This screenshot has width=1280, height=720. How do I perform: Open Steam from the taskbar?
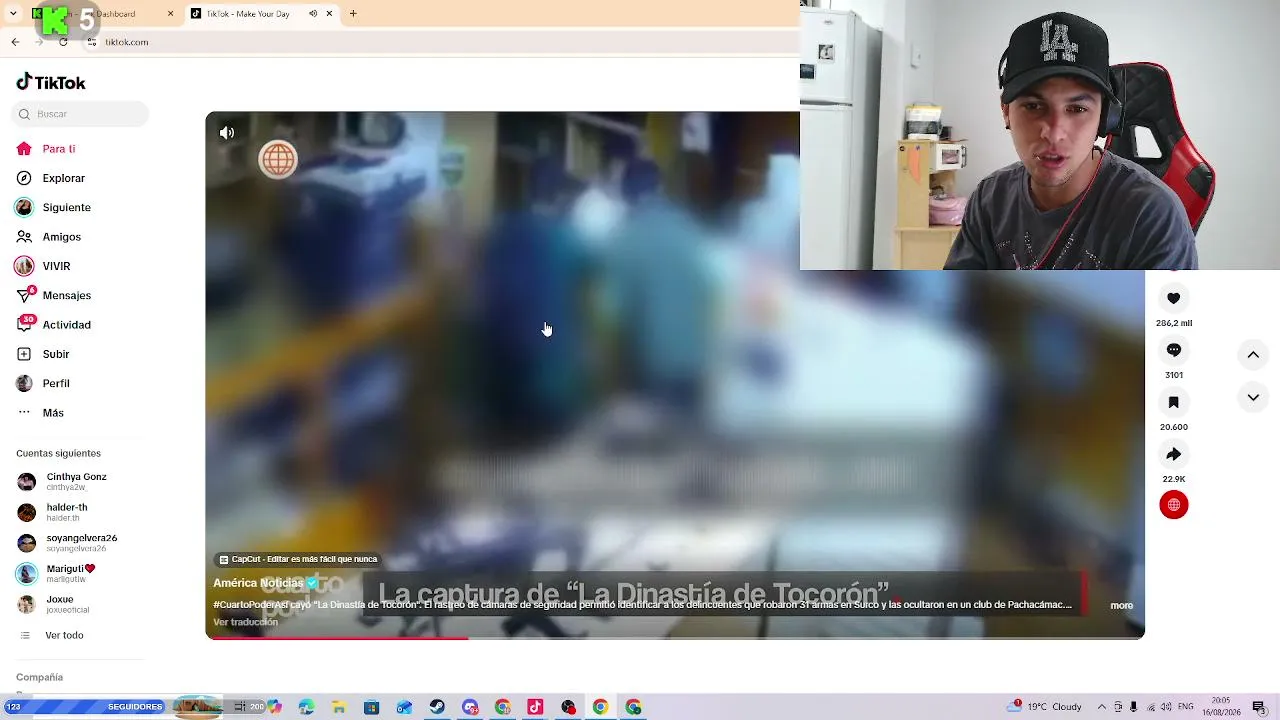point(437,707)
